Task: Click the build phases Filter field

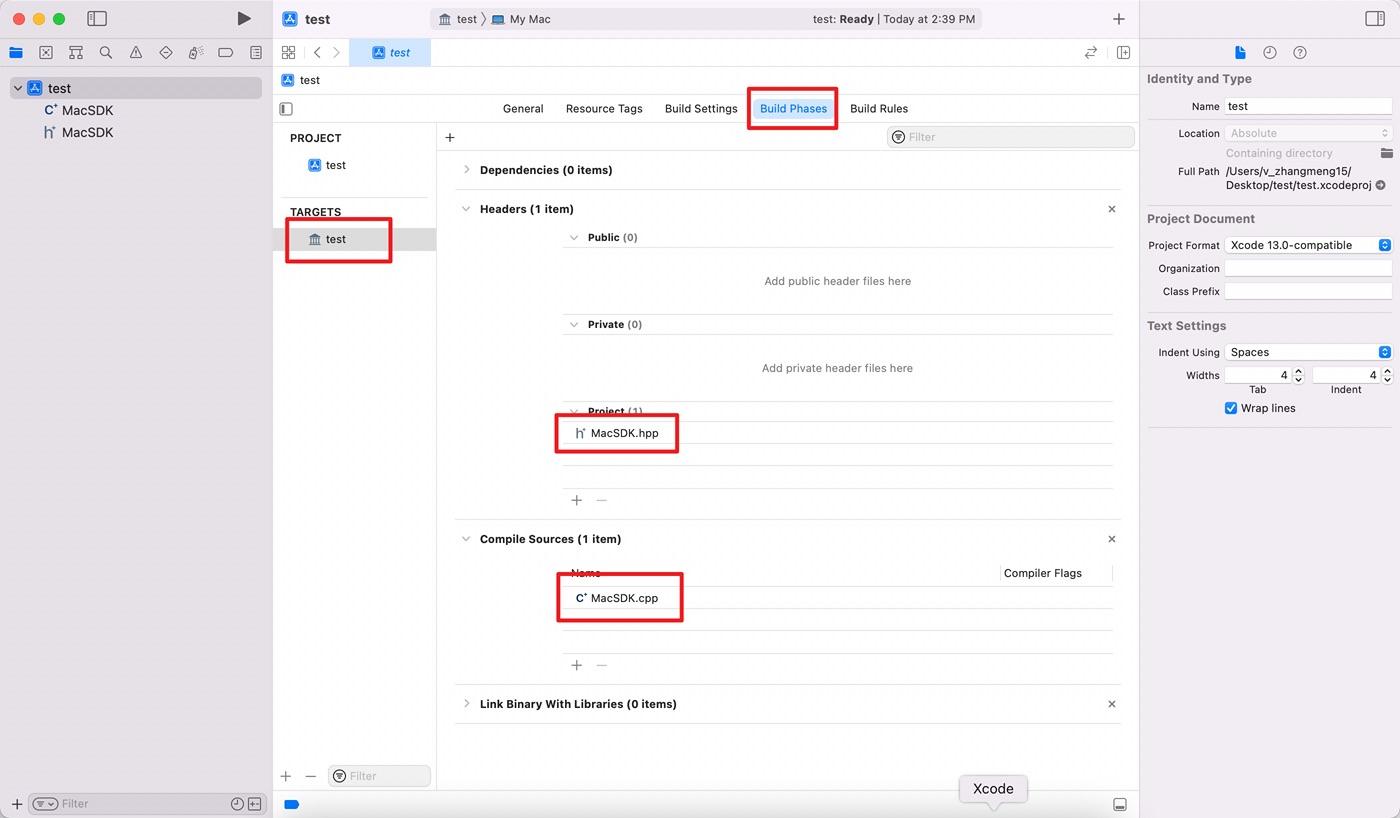Action: pyautogui.click(x=1011, y=137)
